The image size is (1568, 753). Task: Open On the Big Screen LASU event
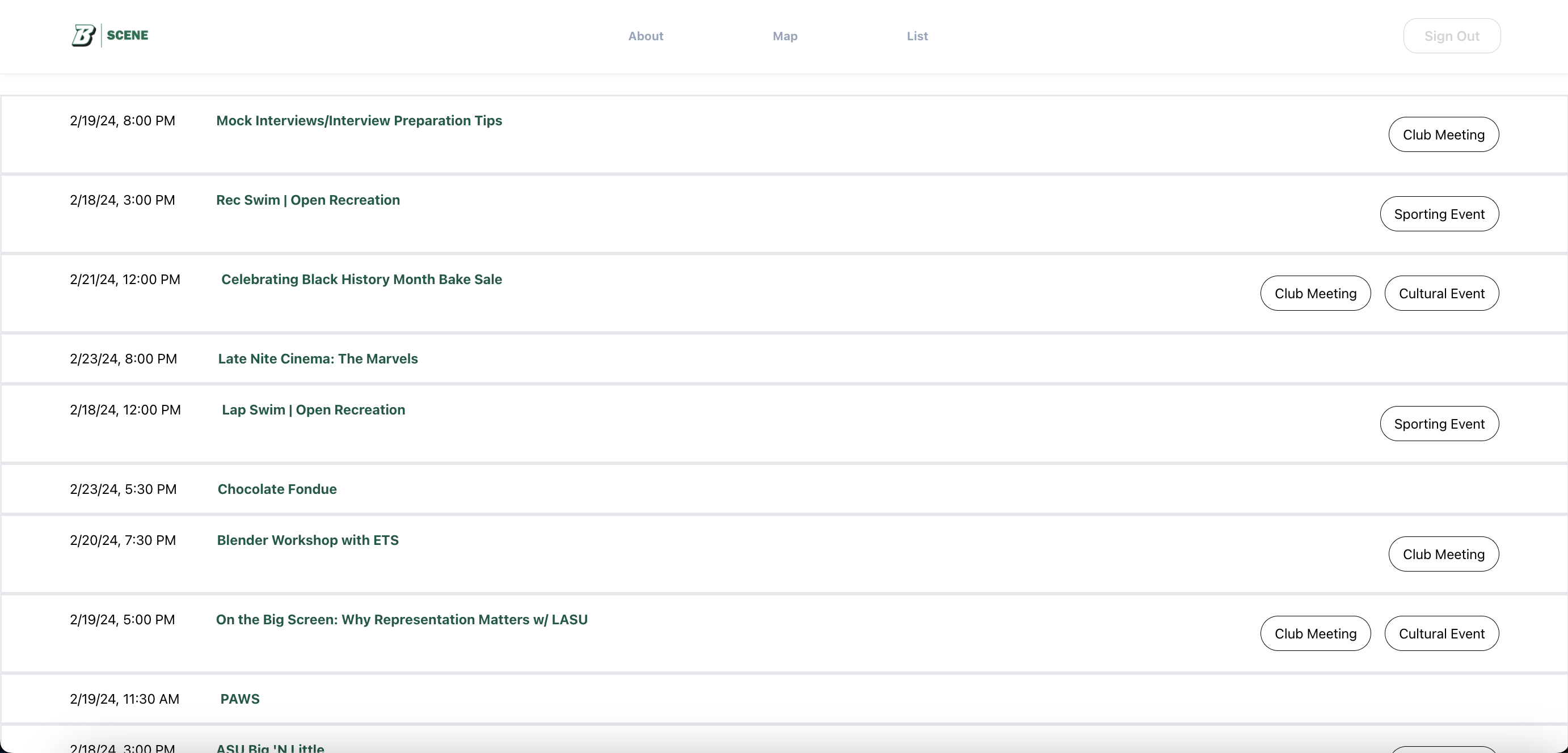coord(402,619)
